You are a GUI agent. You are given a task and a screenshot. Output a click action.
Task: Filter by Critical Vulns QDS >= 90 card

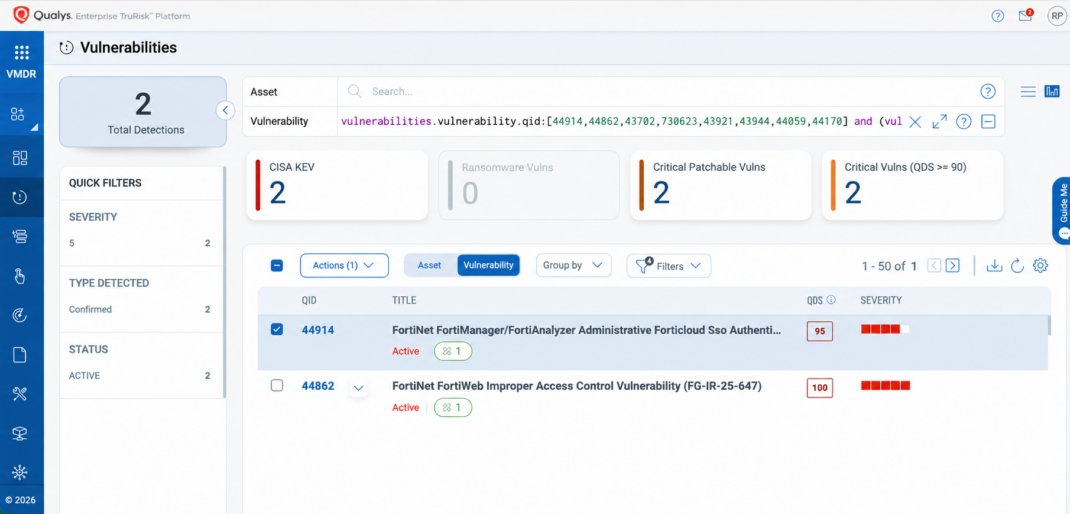pos(912,185)
